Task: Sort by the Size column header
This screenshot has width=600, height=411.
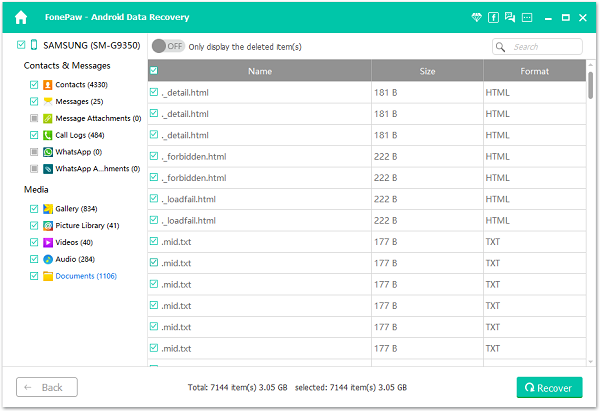Action: 427,71
